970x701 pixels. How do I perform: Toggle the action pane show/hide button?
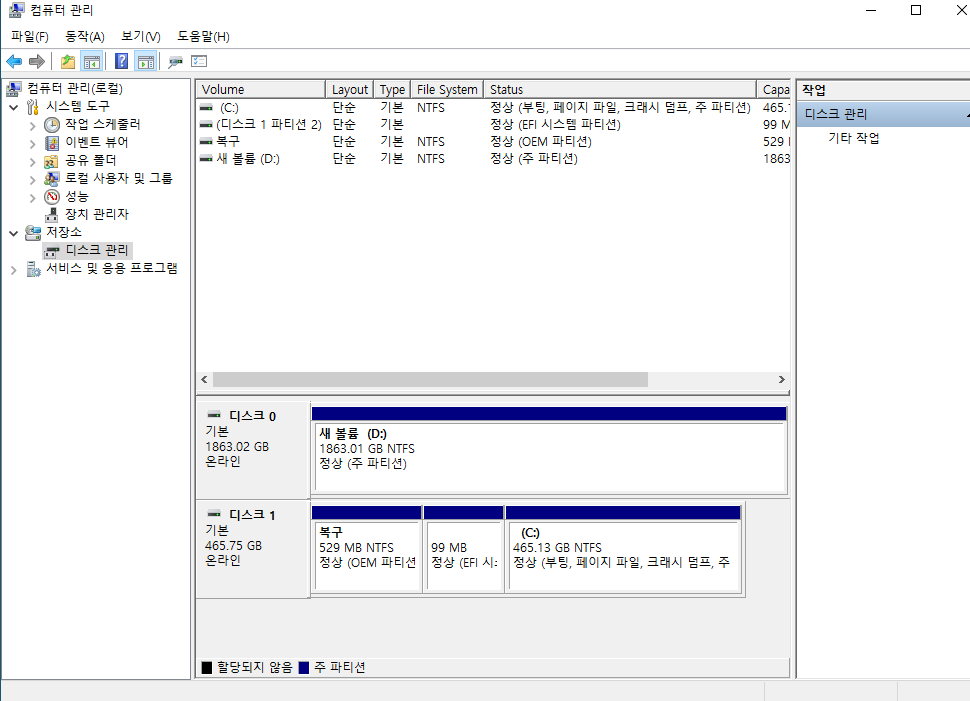(145, 62)
